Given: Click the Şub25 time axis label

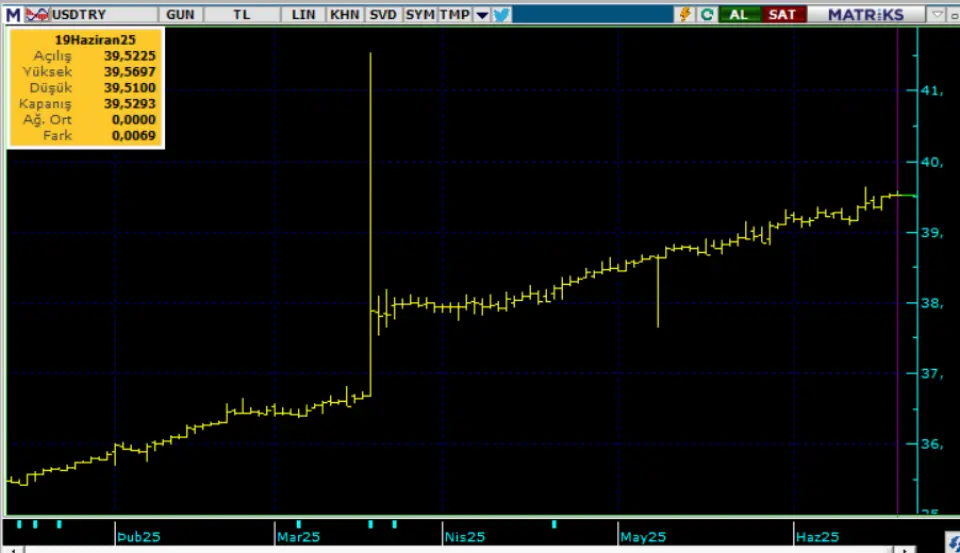Looking at the screenshot, I should coord(138,537).
